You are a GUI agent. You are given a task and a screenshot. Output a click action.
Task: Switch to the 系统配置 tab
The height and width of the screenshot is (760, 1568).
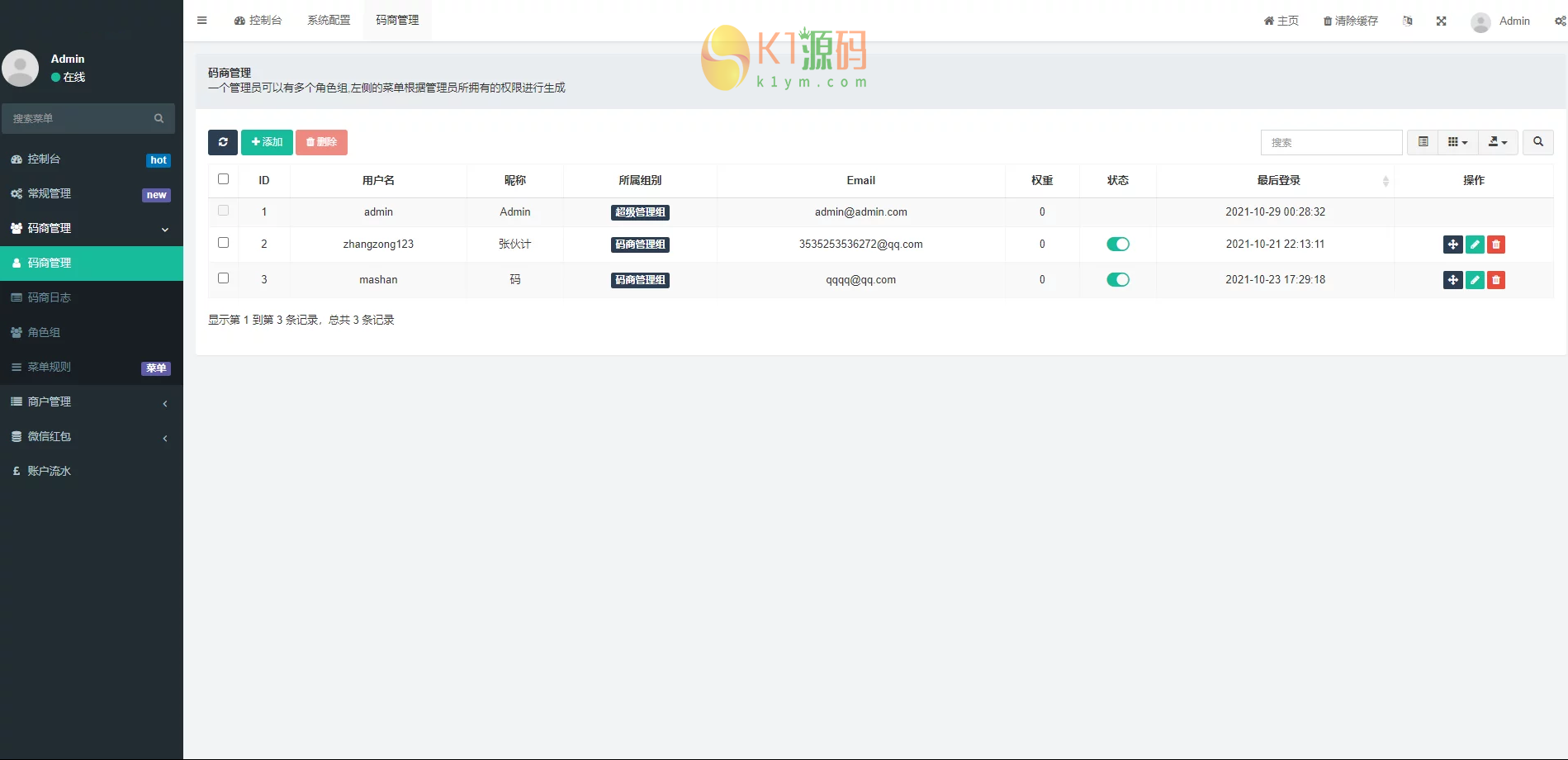pos(328,20)
